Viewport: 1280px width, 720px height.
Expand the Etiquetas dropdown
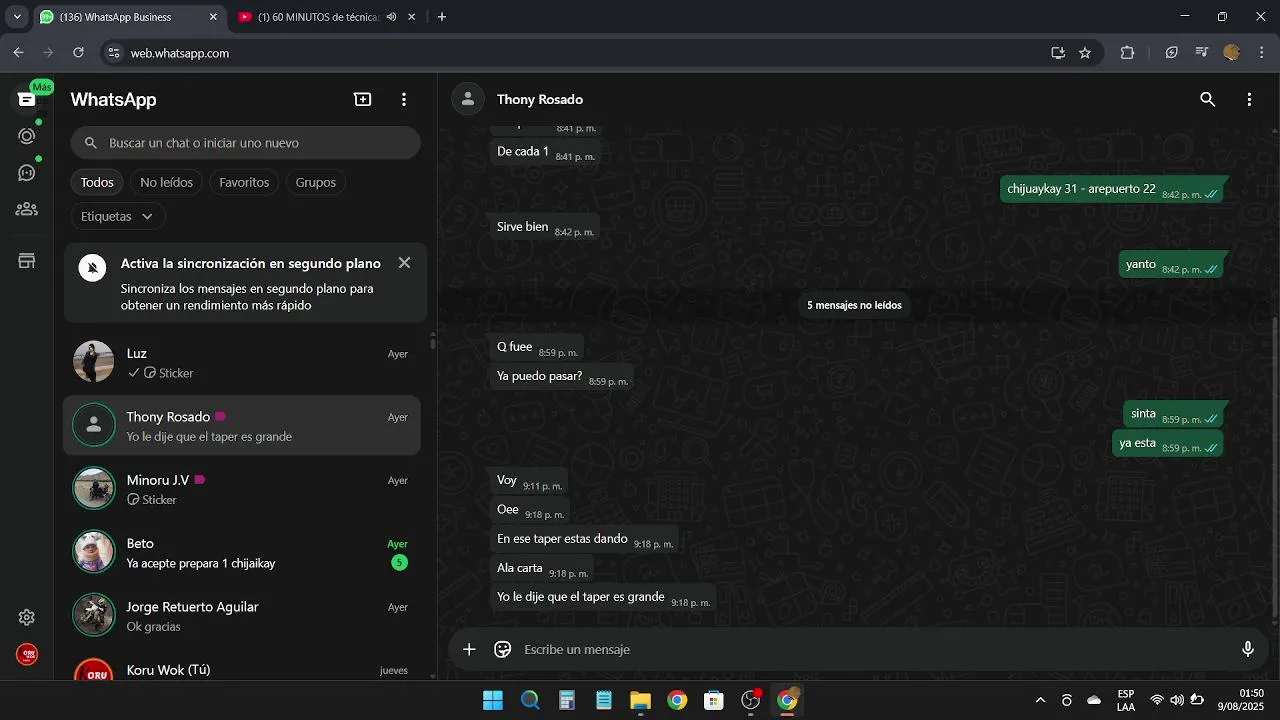pyautogui.click(x=117, y=216)
